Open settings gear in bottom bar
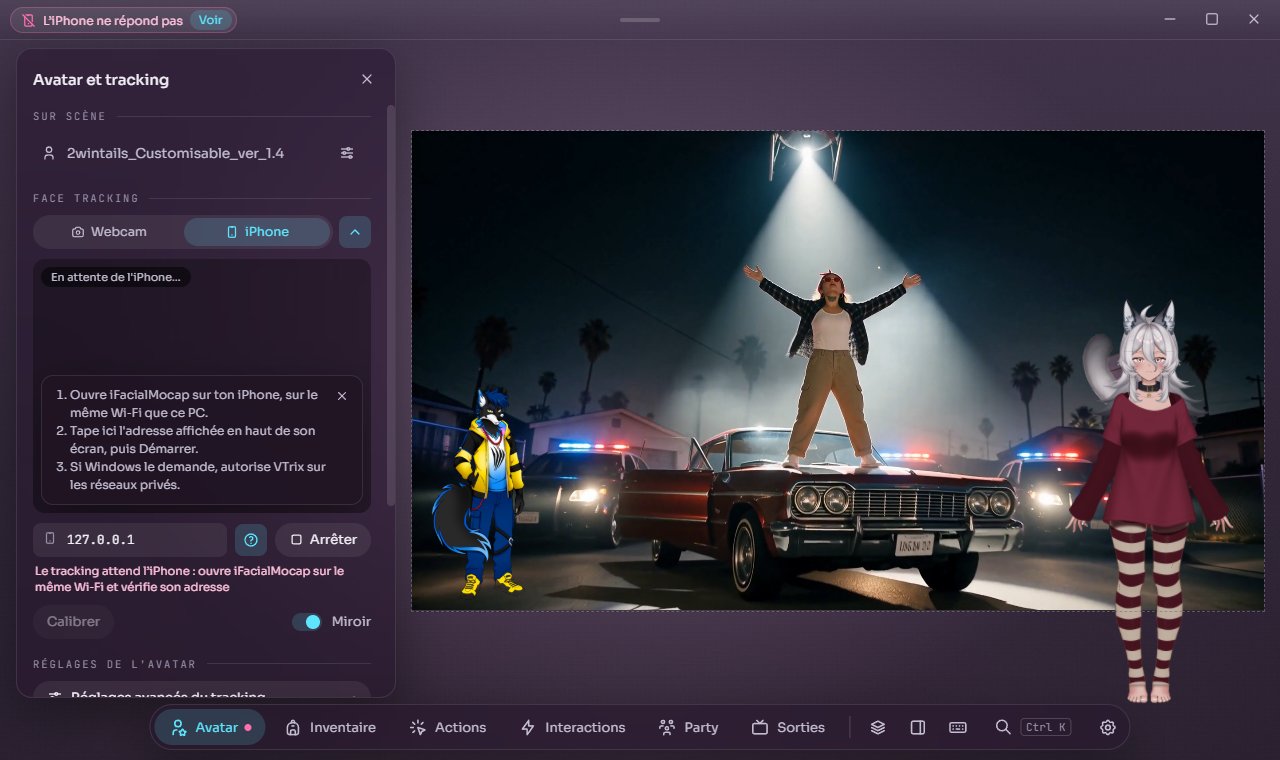1280x760 pixels. [x=1108, y=727]
